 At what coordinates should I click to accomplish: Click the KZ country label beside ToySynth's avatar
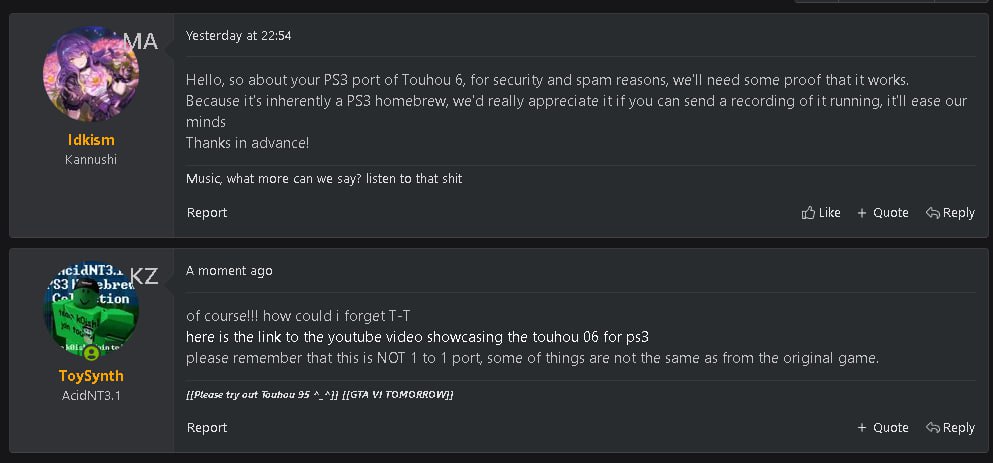click(144, 277)
